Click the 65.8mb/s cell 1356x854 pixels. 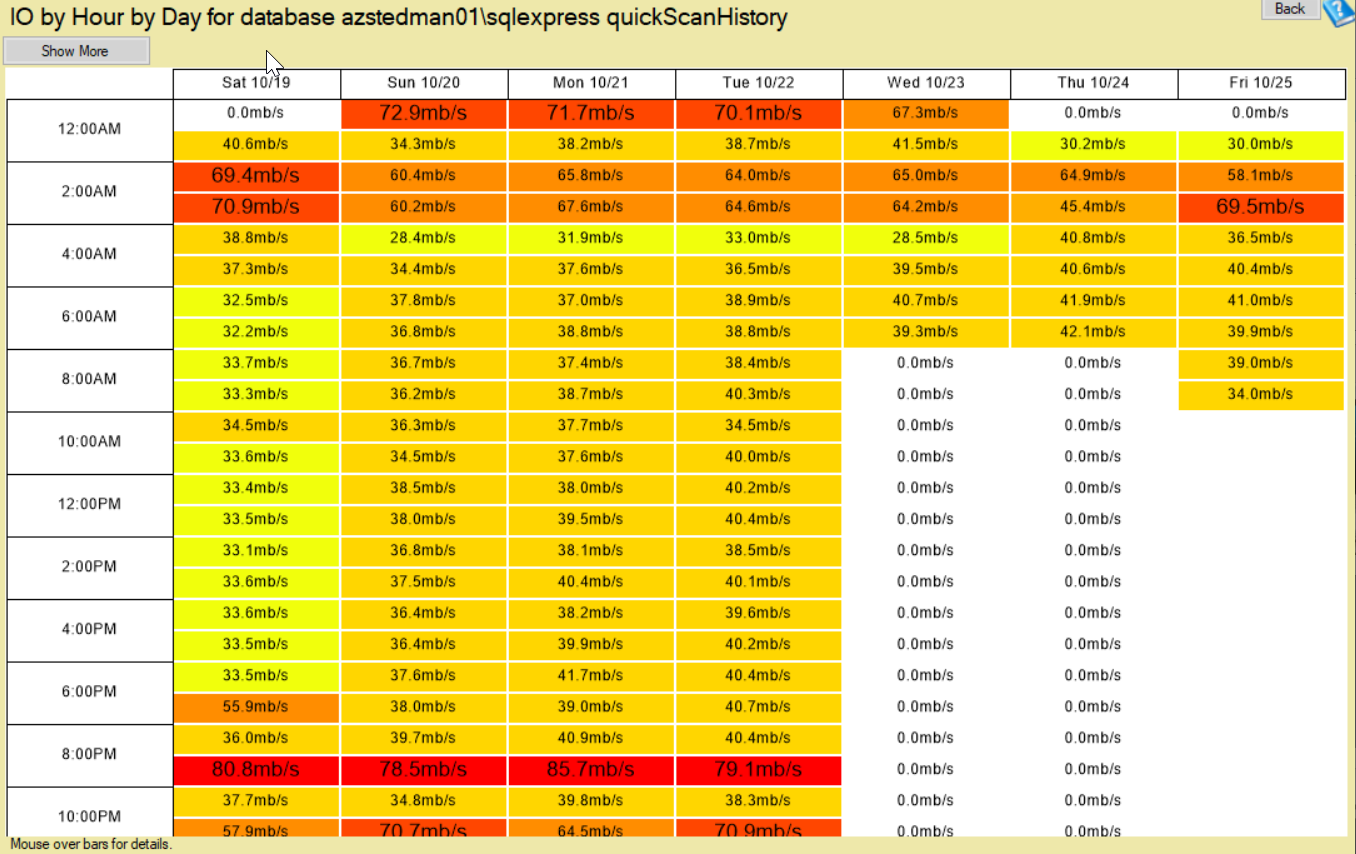pos(591,176)
